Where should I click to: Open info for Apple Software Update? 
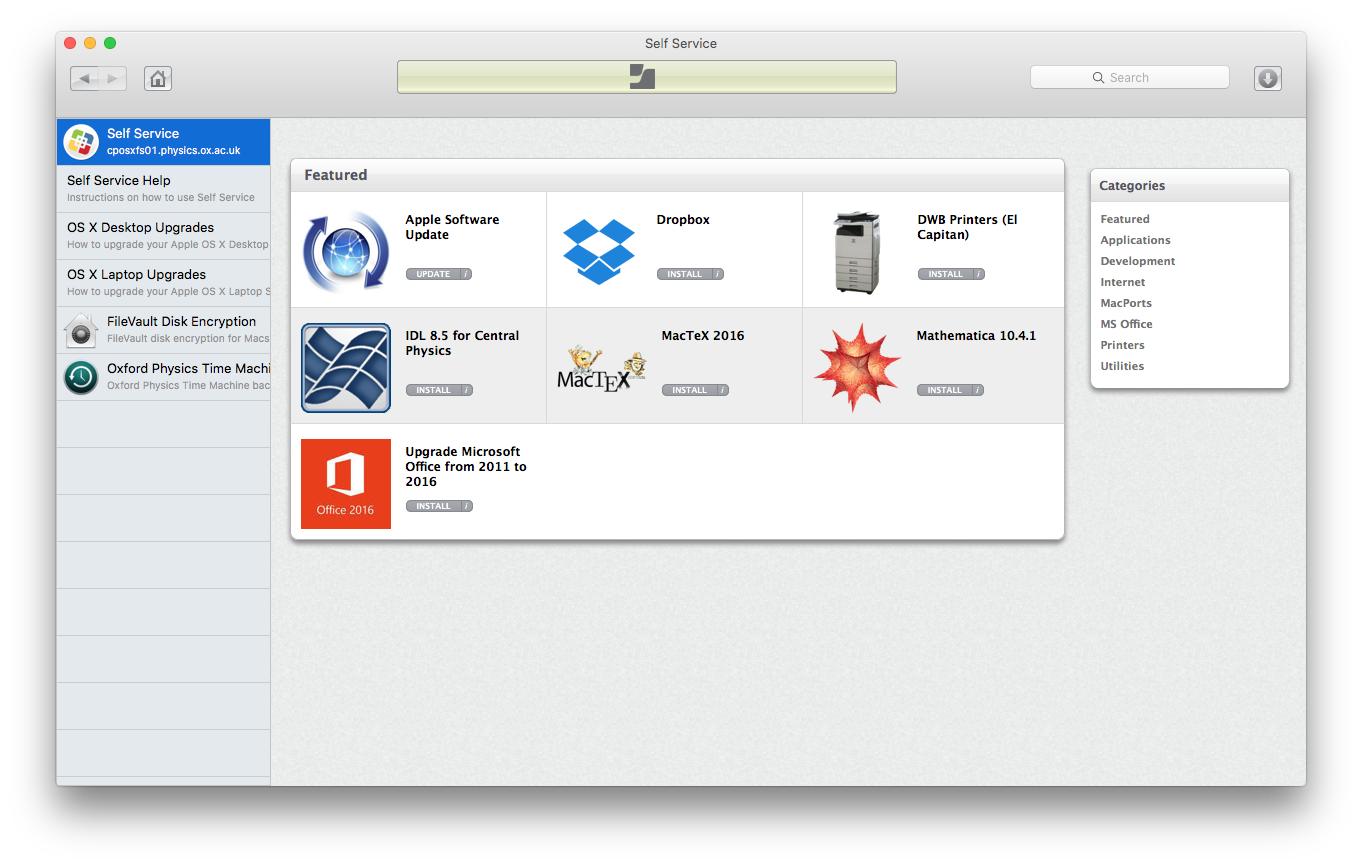[x=466, y=274]
